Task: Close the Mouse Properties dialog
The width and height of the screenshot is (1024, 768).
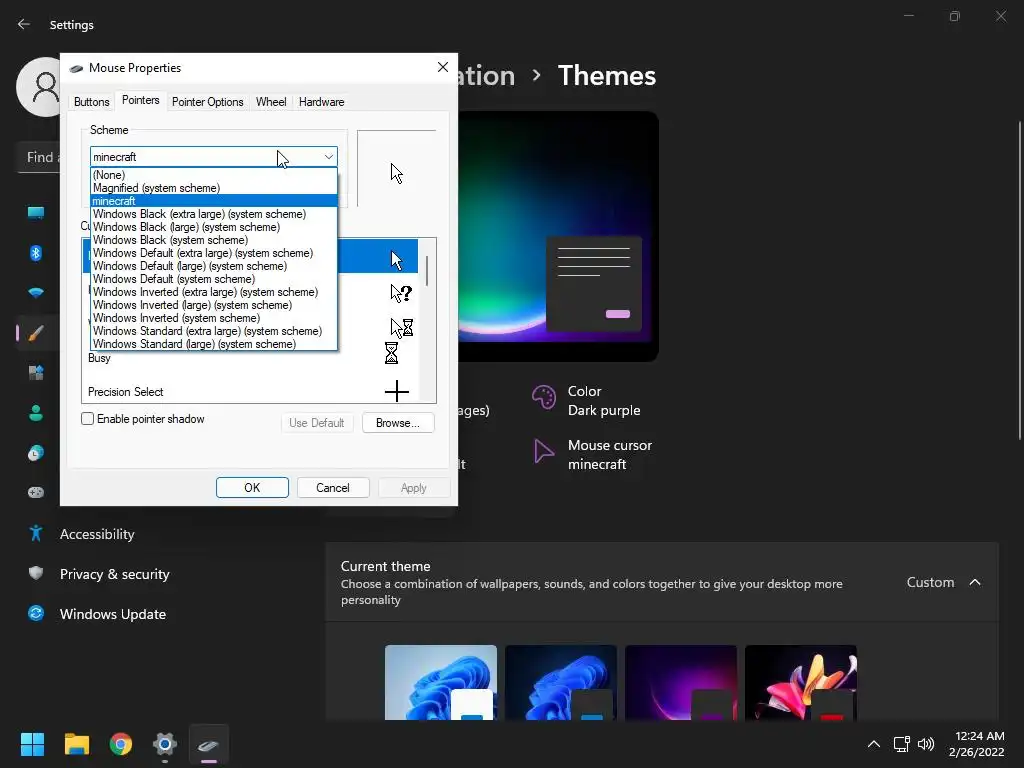Action: 443,67
